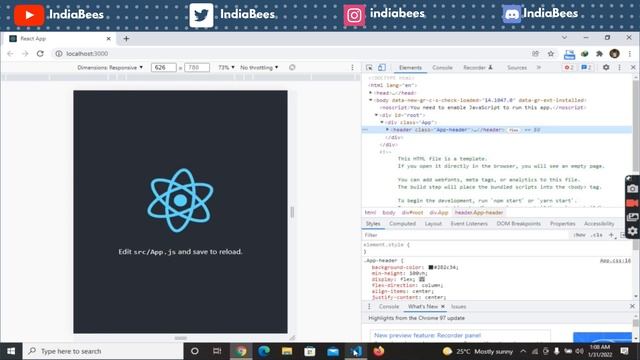The width and height of the screenshot is (640, 360).
Task: Open the 73% zoom dropdown
Action: pyautogui.click(x=226, y=67)
